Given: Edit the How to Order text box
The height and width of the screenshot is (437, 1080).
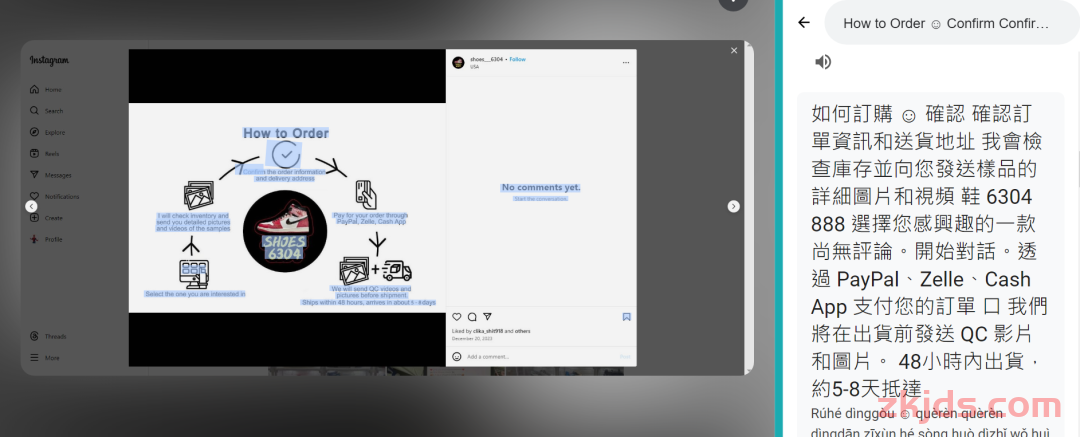Looking at the screenshot, I should coord(951,23).
